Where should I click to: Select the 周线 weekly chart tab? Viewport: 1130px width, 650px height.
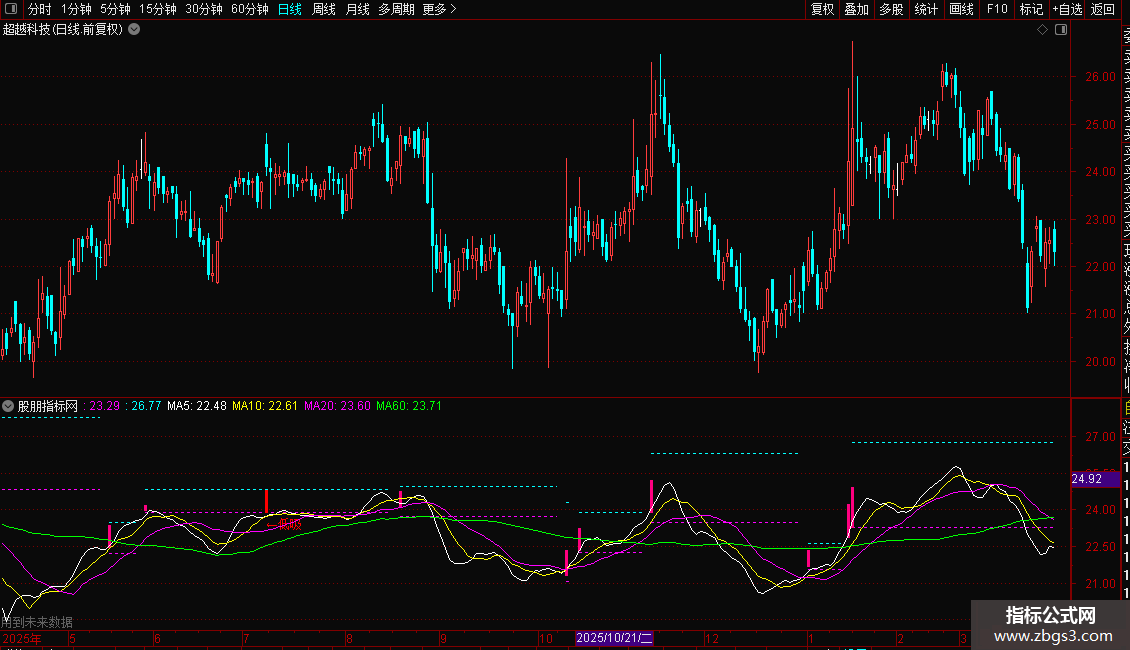[x=324, y=9]
